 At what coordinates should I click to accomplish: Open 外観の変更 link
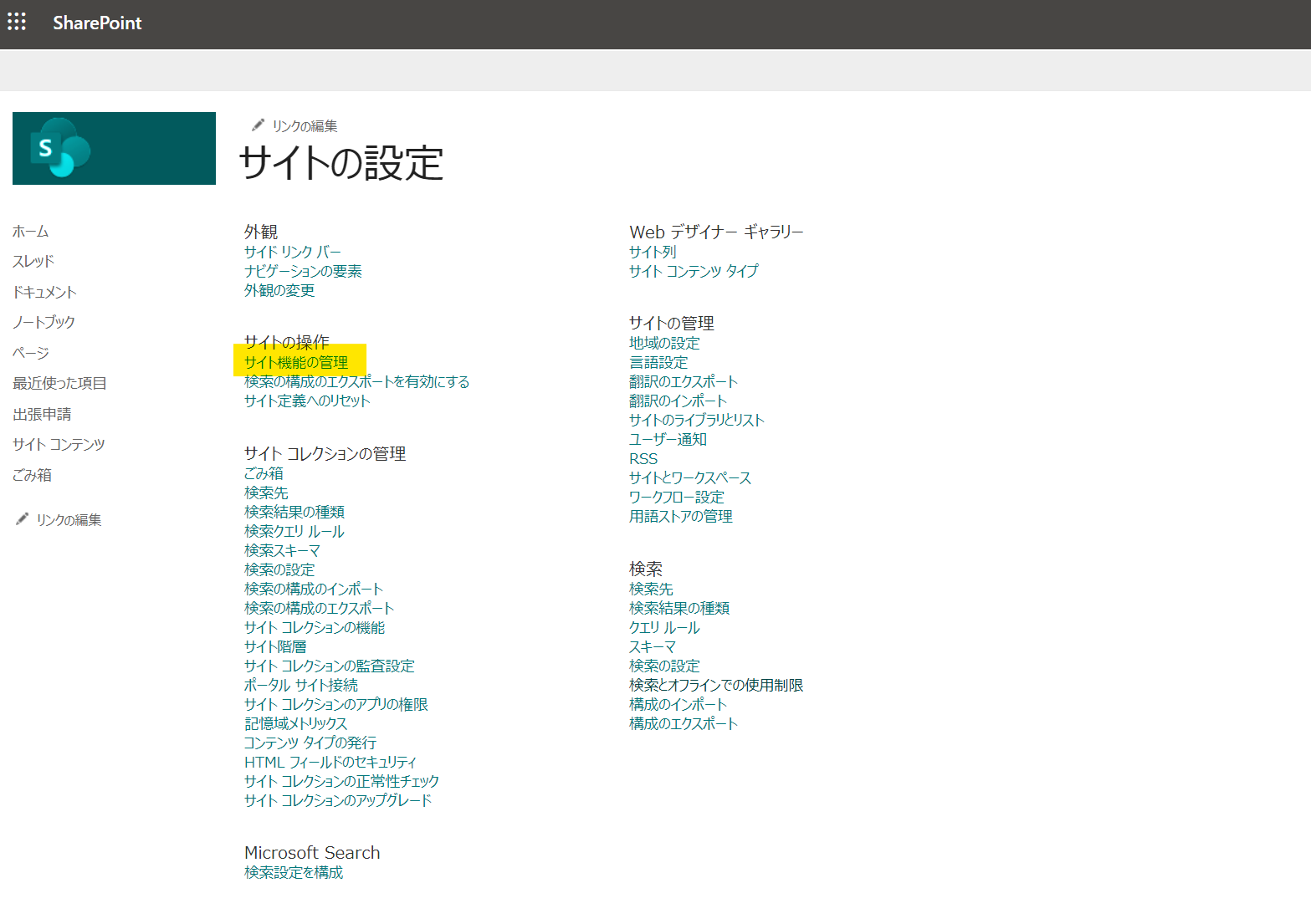point(279,290)
